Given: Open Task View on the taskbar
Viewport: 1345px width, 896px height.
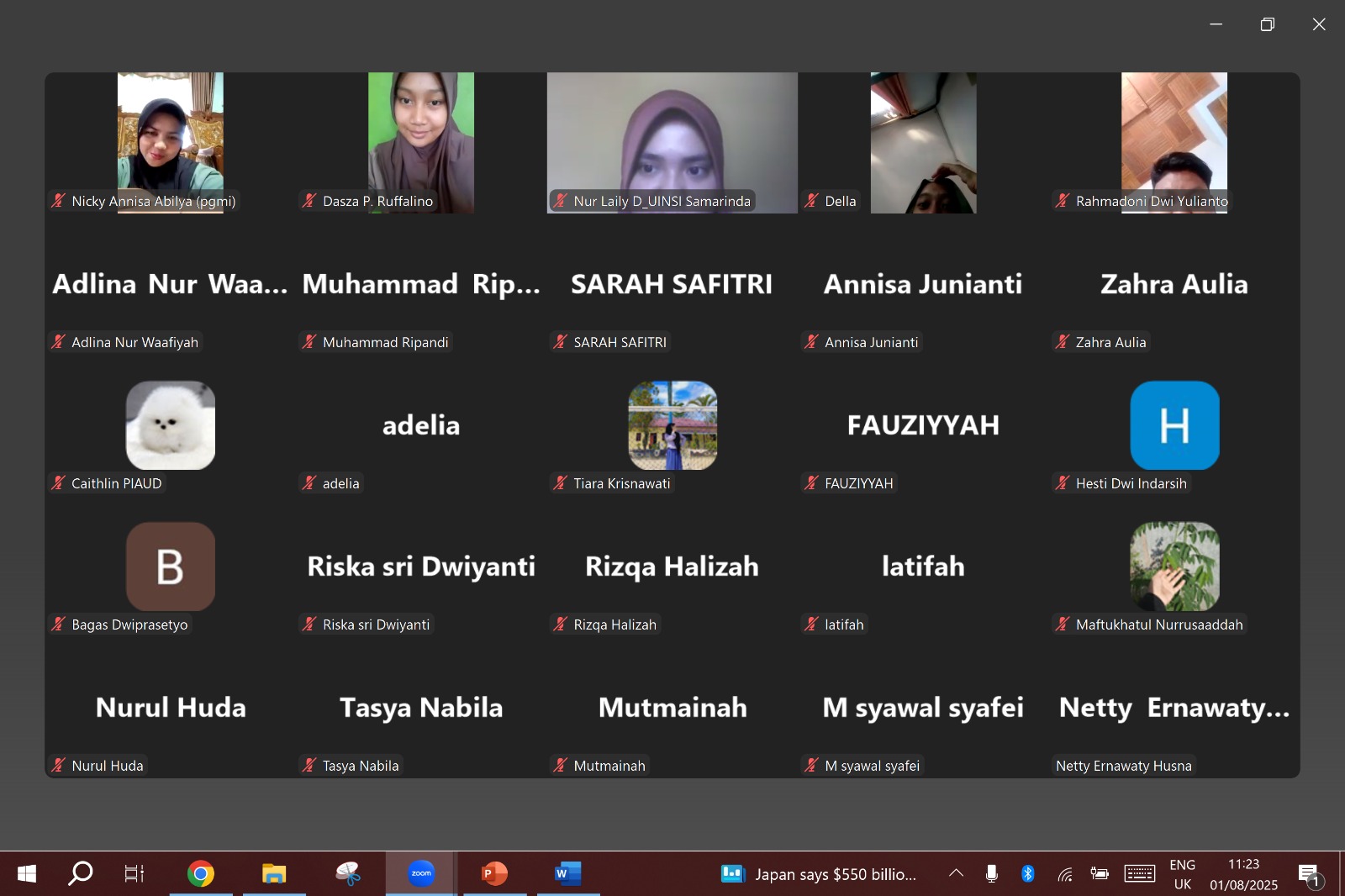Looking at the screenshot, I should tap(134, 874).
